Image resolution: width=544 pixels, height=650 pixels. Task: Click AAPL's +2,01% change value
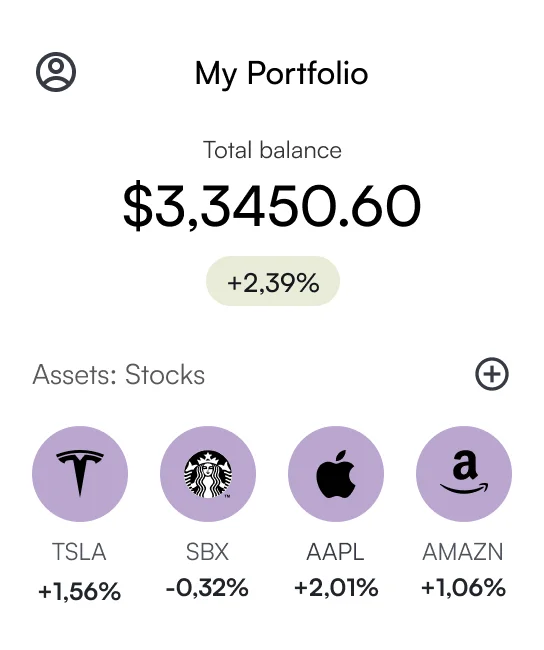(x=336, y=588)
